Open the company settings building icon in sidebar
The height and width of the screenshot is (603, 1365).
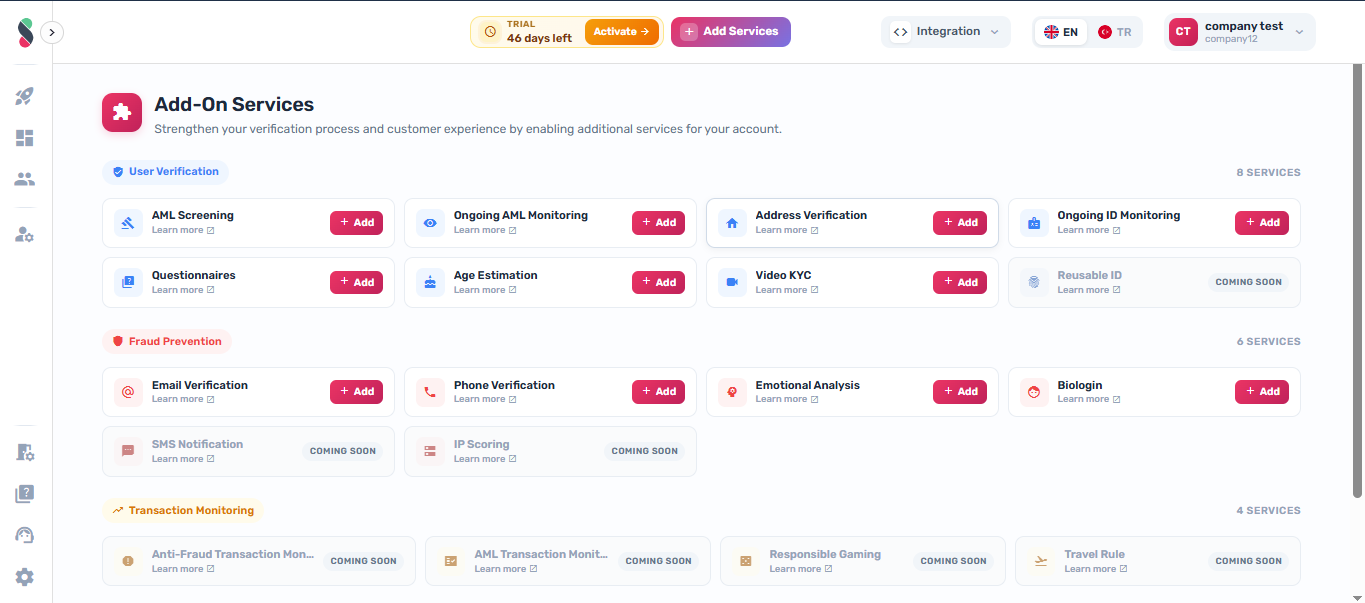coord(25,452)
